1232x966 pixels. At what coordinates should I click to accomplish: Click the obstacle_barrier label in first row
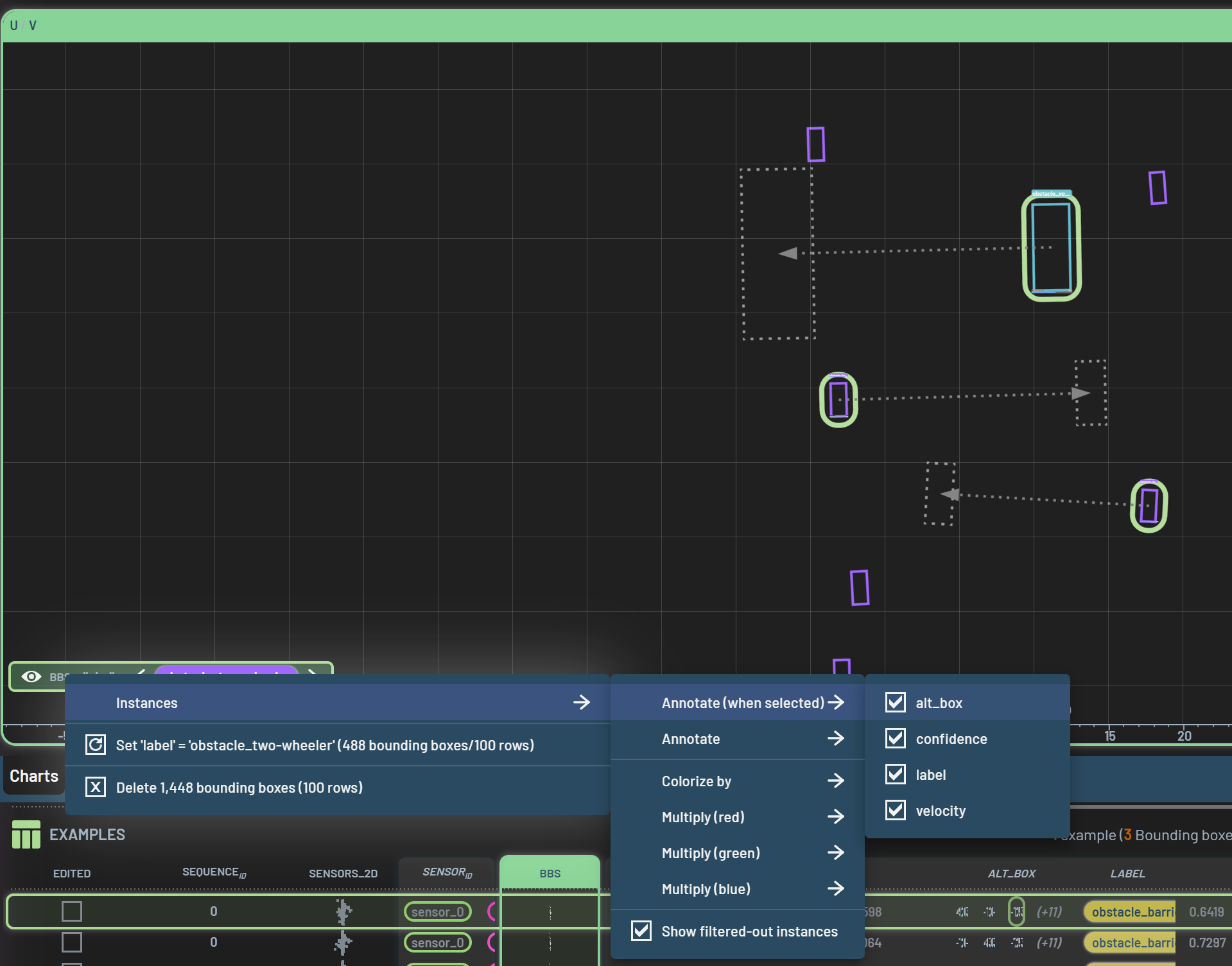[1131, 911]
